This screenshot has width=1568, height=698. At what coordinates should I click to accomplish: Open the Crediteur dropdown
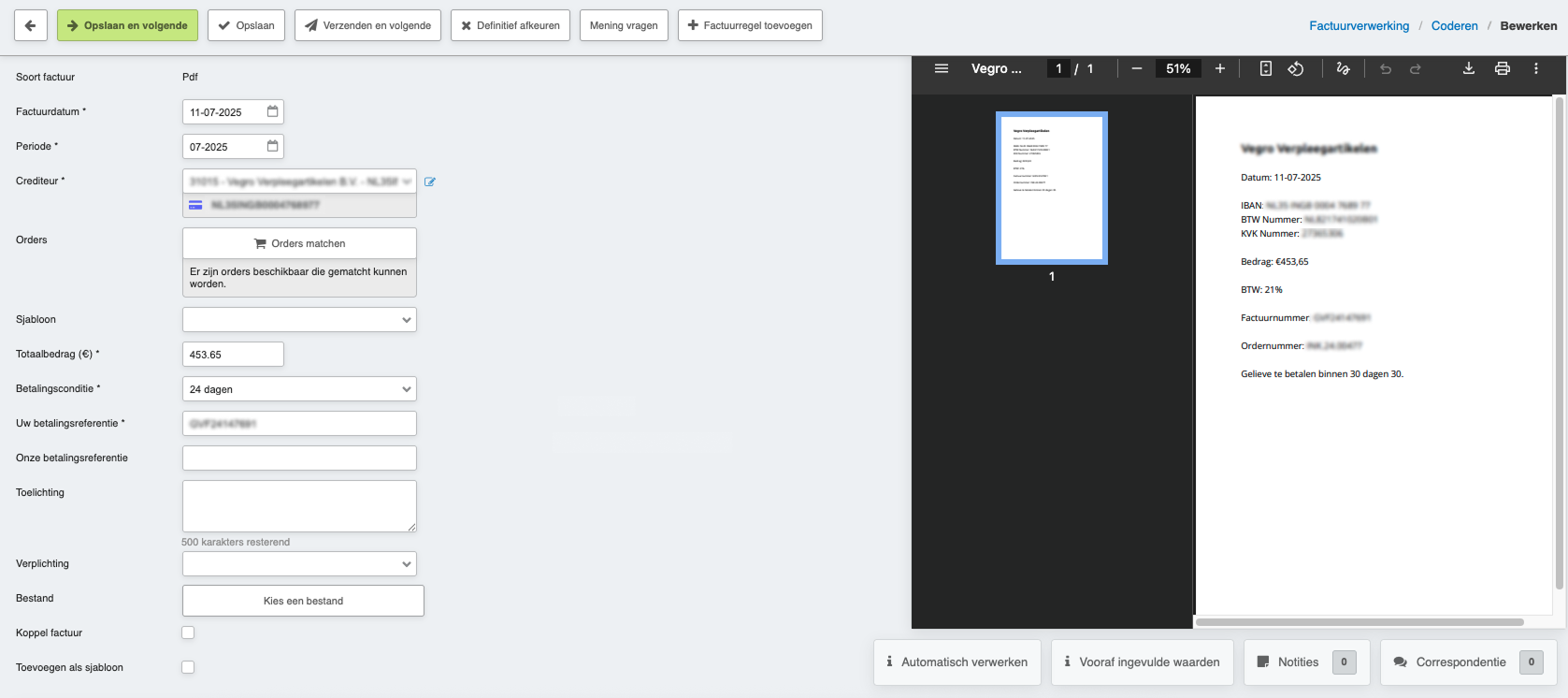click(x=299, y=182)
